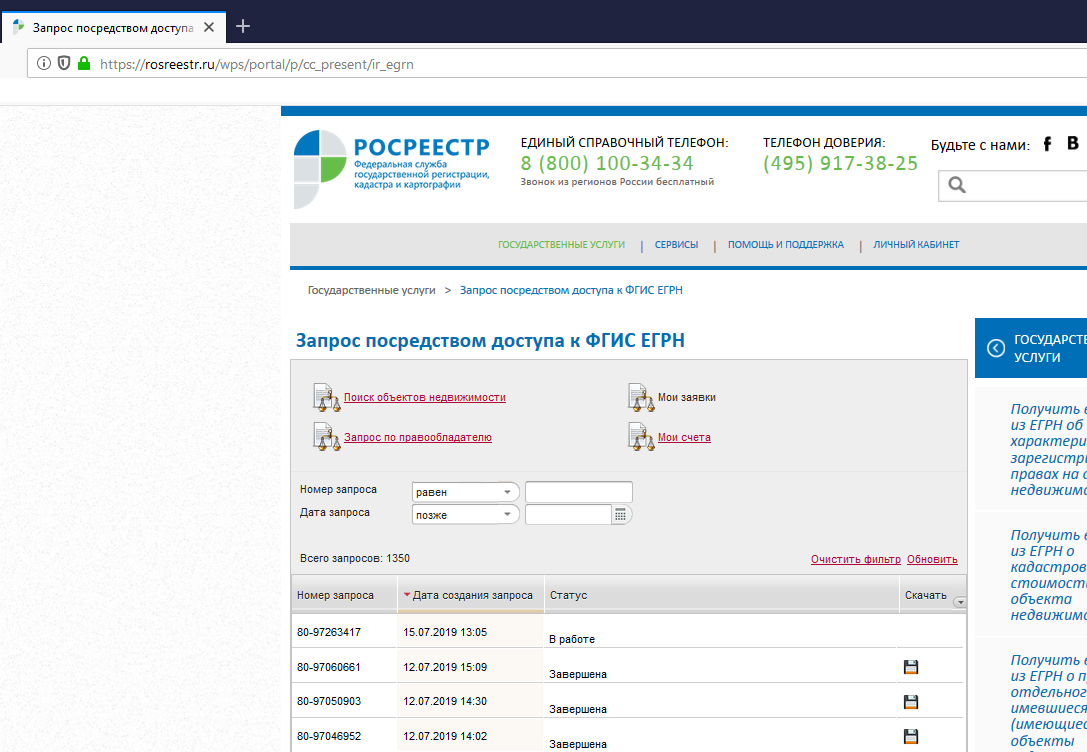Download result for request 80-97050903
1087x752 pixels.
[910, 702]
